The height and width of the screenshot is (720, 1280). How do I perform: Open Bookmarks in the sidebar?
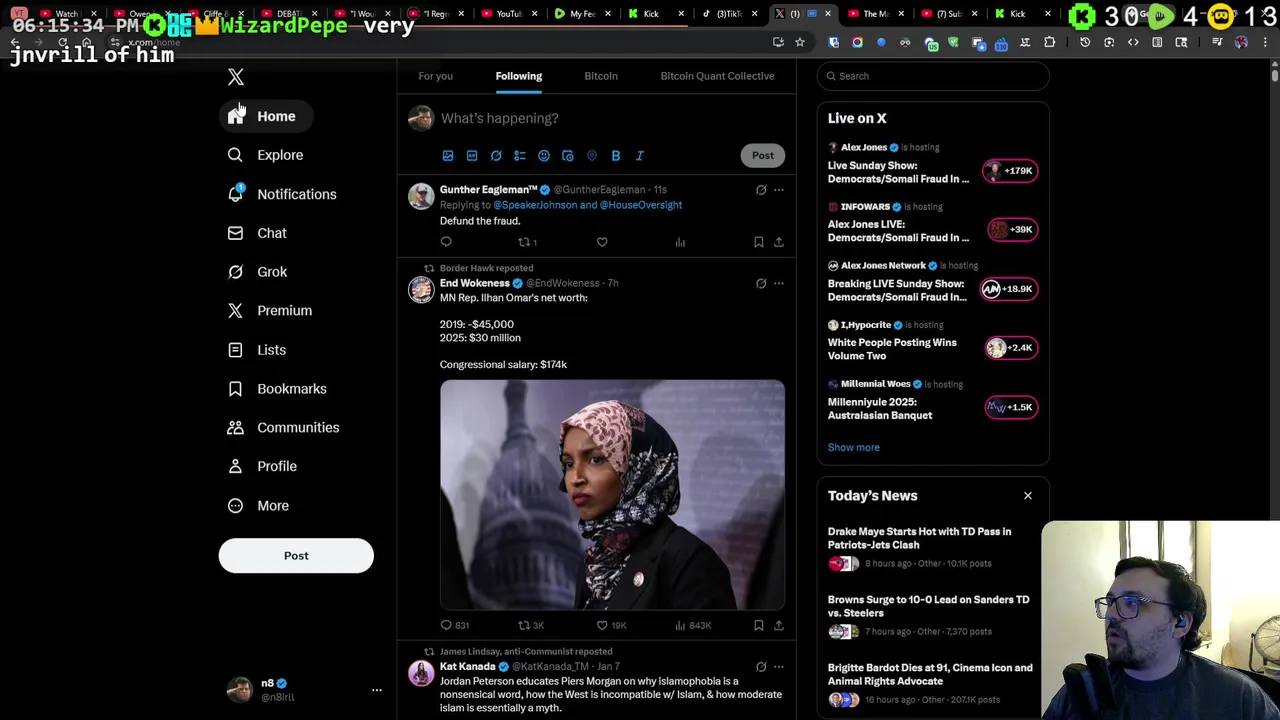coord(277,389)
